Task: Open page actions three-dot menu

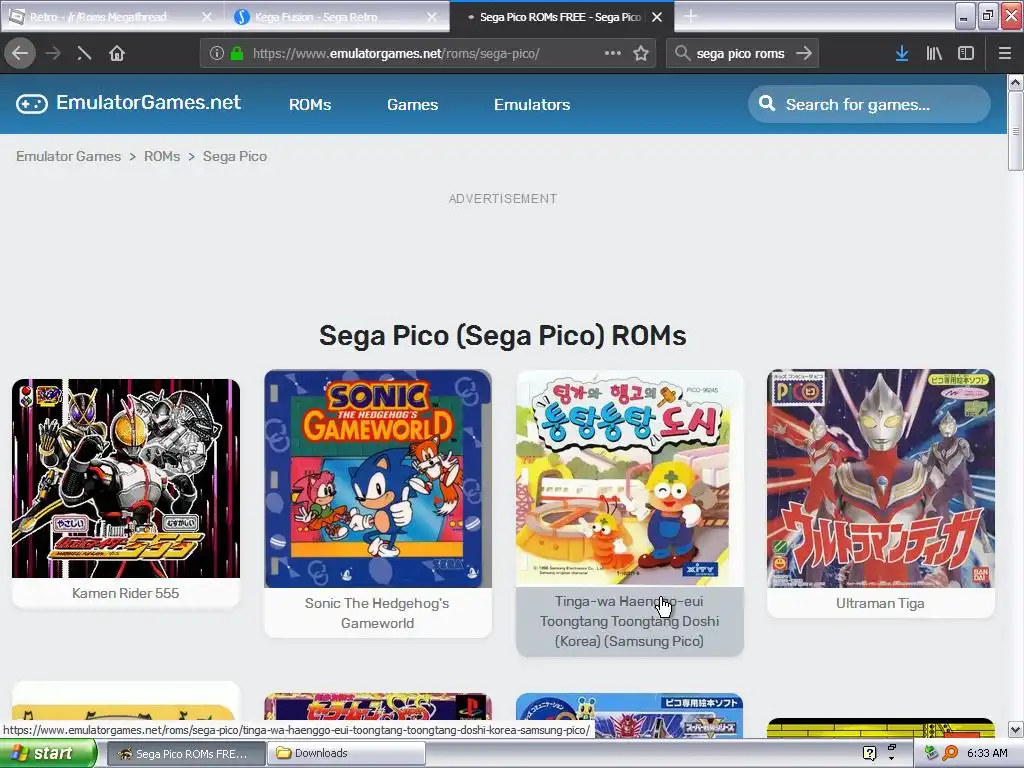Action: 613,53
